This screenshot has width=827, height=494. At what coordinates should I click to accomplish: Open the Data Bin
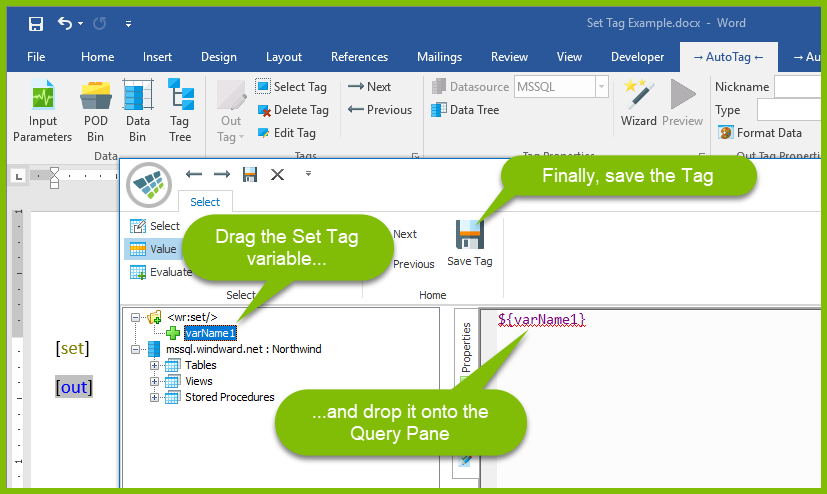click(137, 111)
